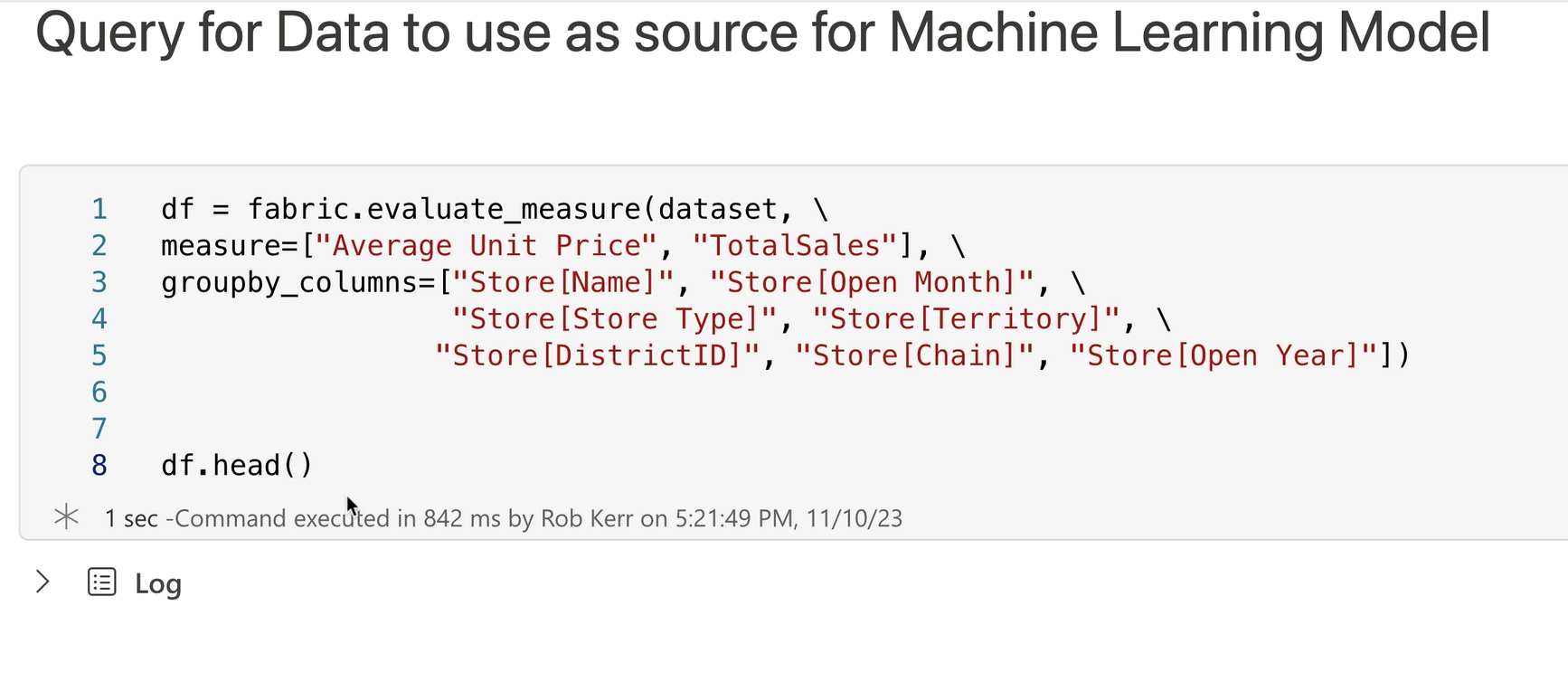Screen dimensions: 1568x691
Task: Click line number 5 in the code gutter
Action: tap(99, 355)
